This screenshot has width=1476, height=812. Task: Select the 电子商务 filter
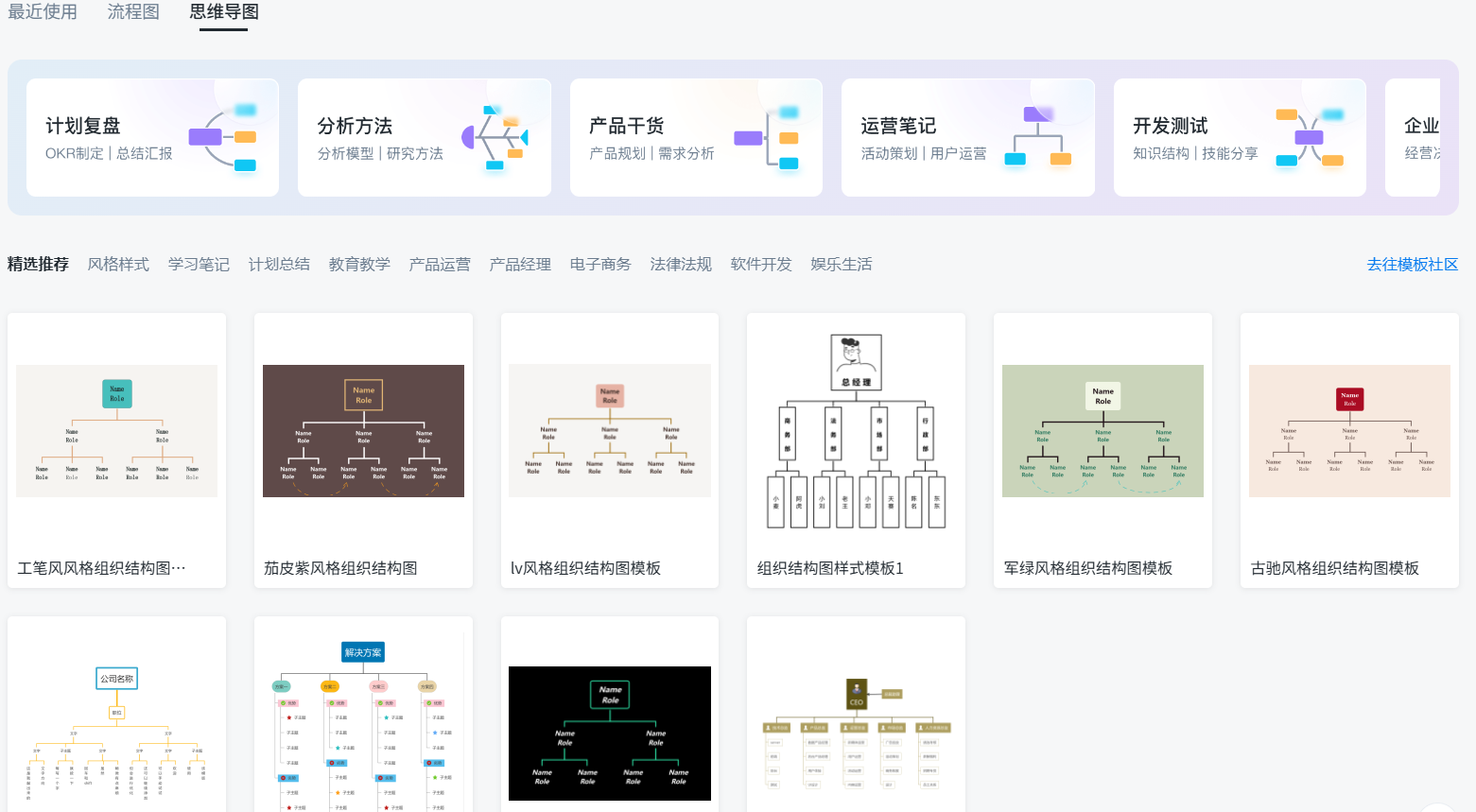(x=600, y=265)
